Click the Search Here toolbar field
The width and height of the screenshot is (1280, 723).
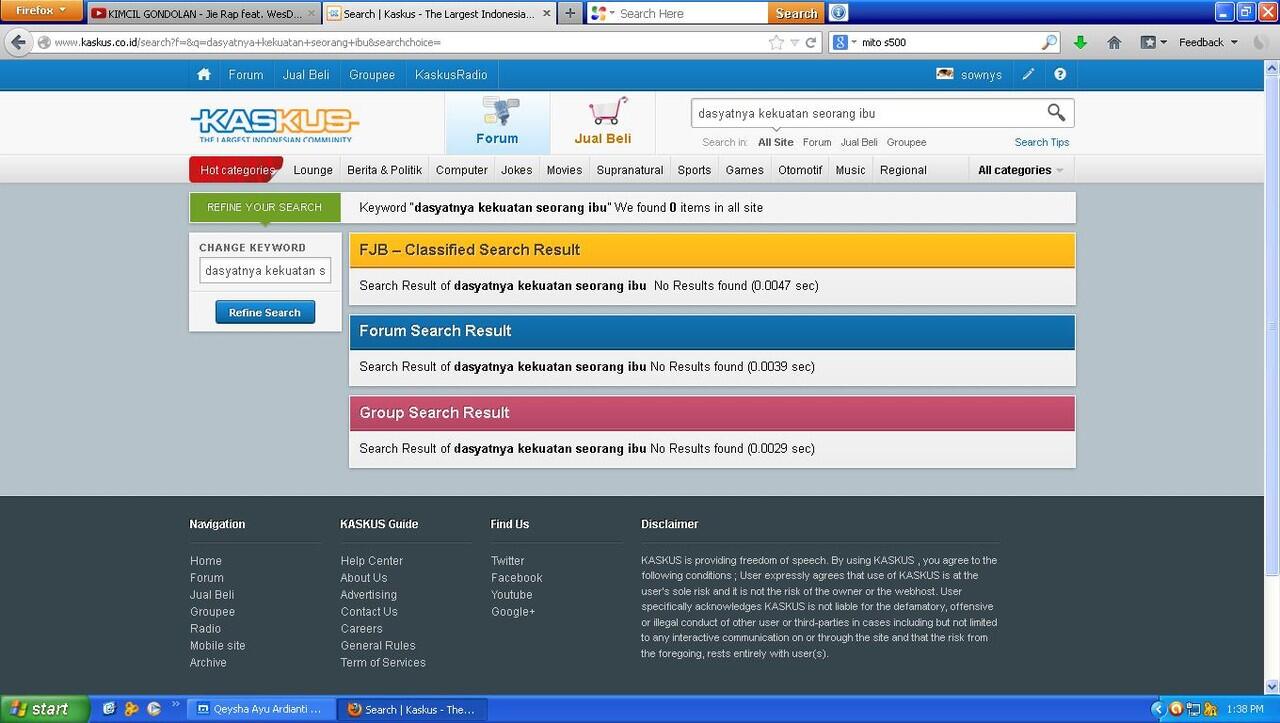[678, 13]
